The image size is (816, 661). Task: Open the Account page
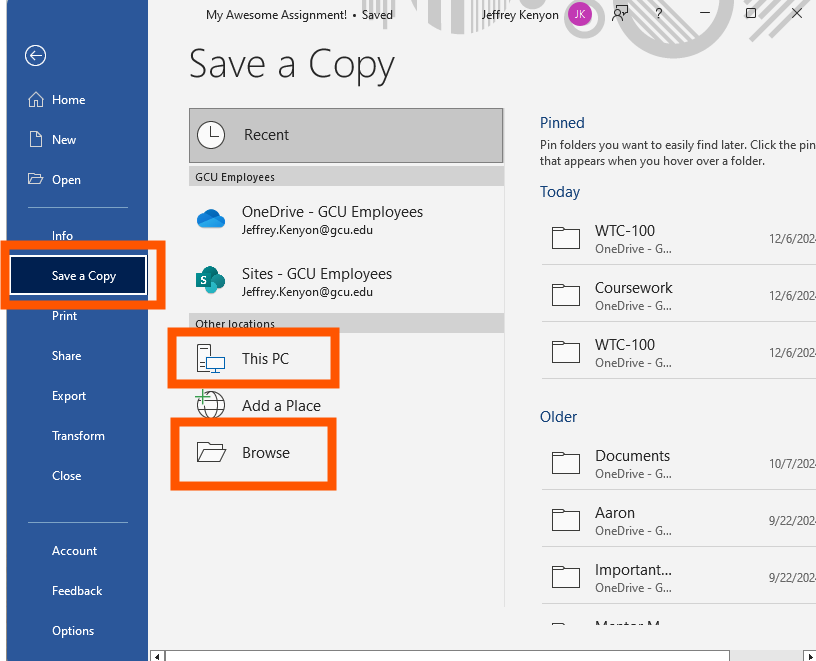click(x=78, y=551)
